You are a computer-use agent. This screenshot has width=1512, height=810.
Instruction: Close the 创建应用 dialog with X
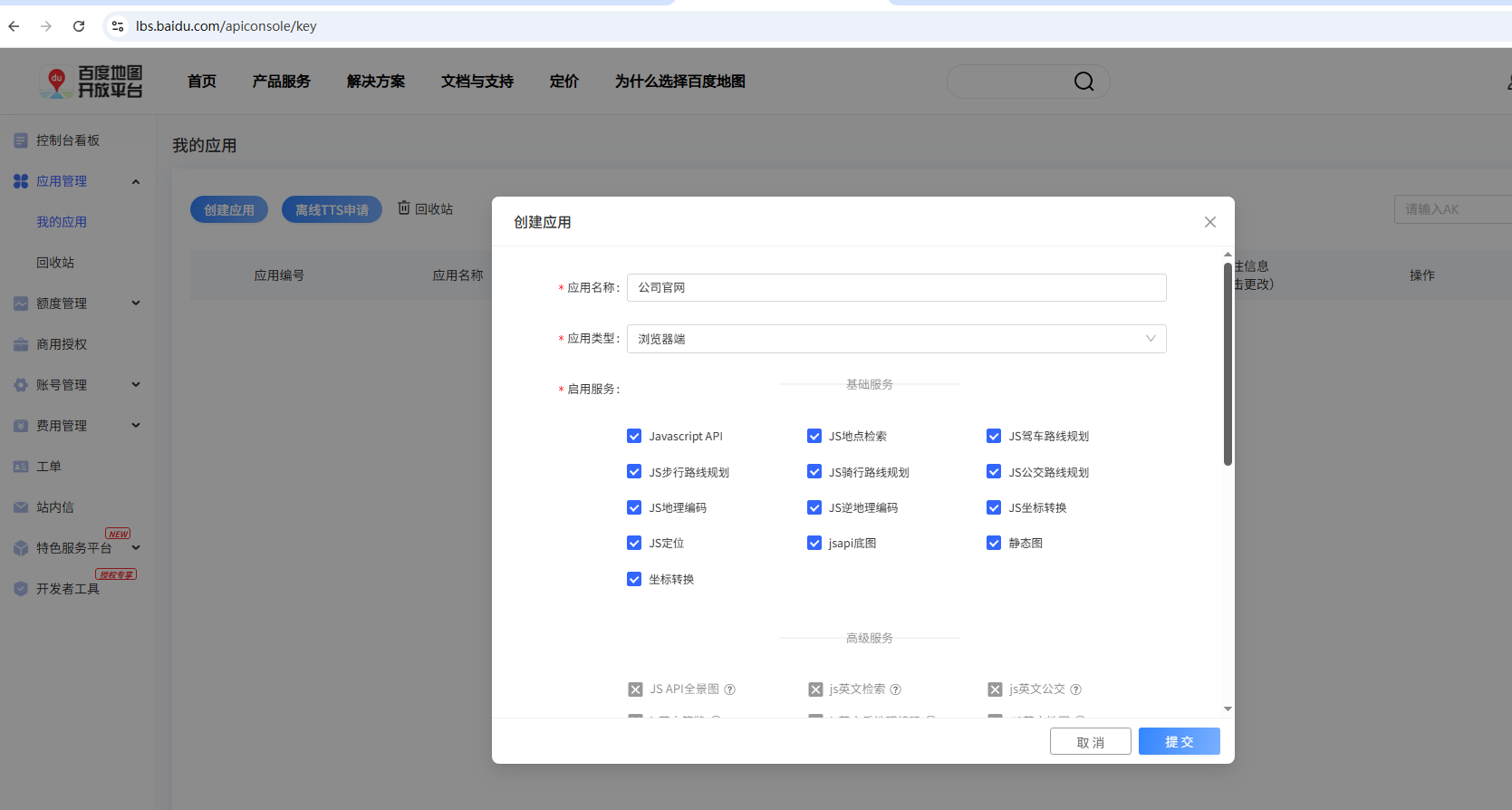tap(1209, 222)
